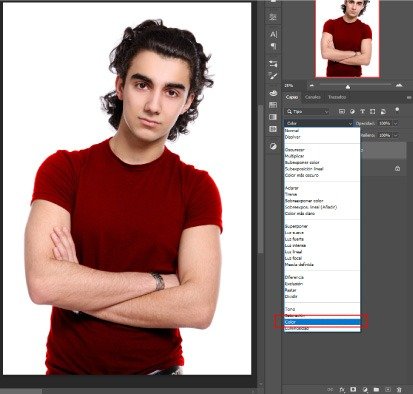The image size is (413, 394).
Task: Create a new group folder icon
Action: [376, 389]
